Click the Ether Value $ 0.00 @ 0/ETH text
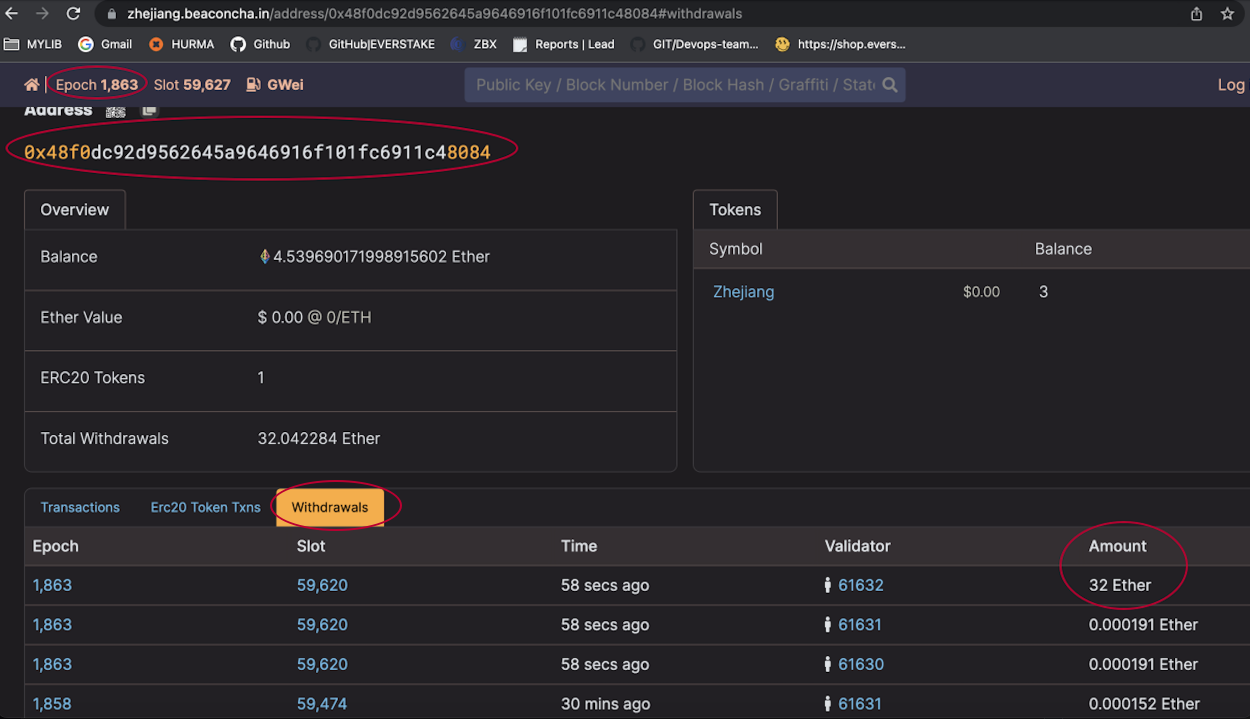 pos(315,318)
